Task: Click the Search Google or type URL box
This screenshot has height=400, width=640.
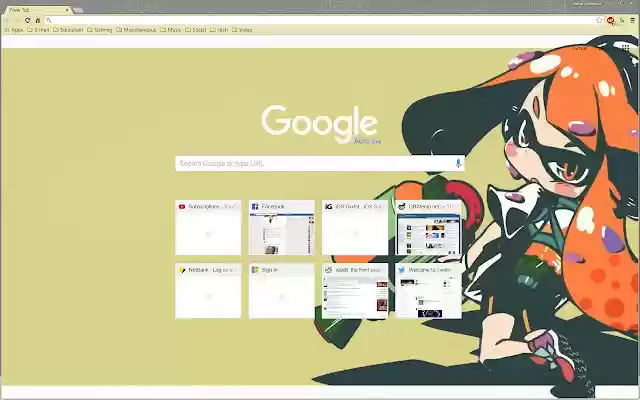Action: pyautogui.click(x=320, y=163)
